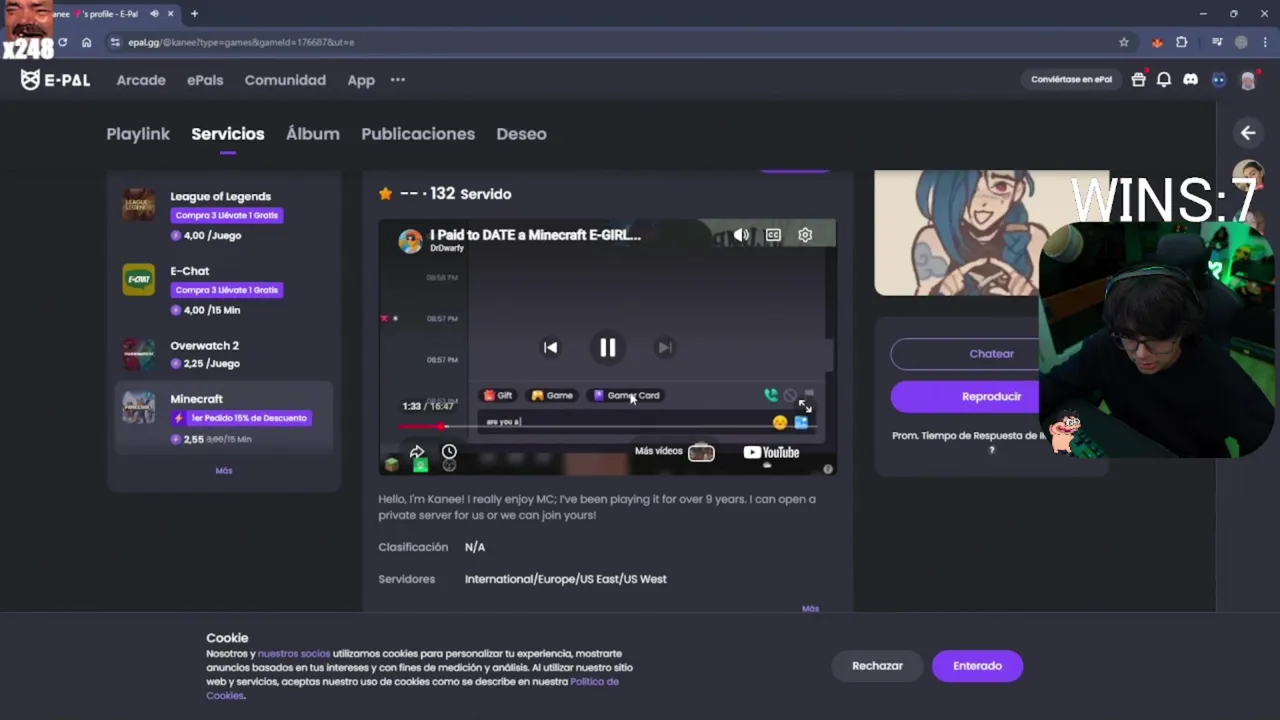The image size is (1280, 720).
Task: Share the video using the arrow icon
Action: pyautogui.click(x=417, y=452)
